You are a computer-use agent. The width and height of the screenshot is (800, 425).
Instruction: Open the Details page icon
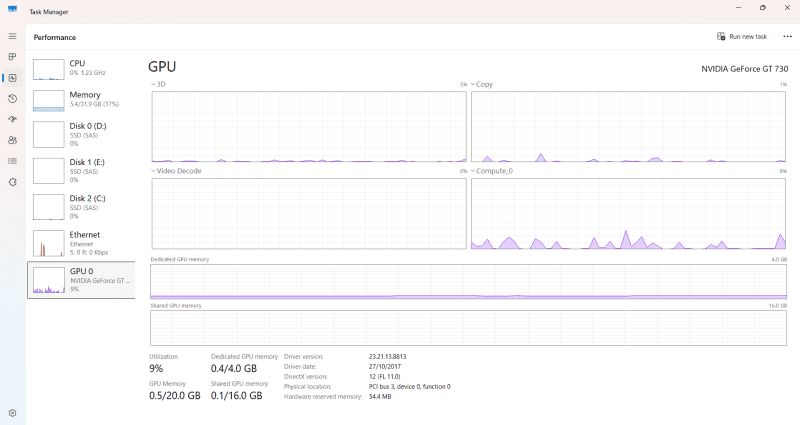[12, 161]
